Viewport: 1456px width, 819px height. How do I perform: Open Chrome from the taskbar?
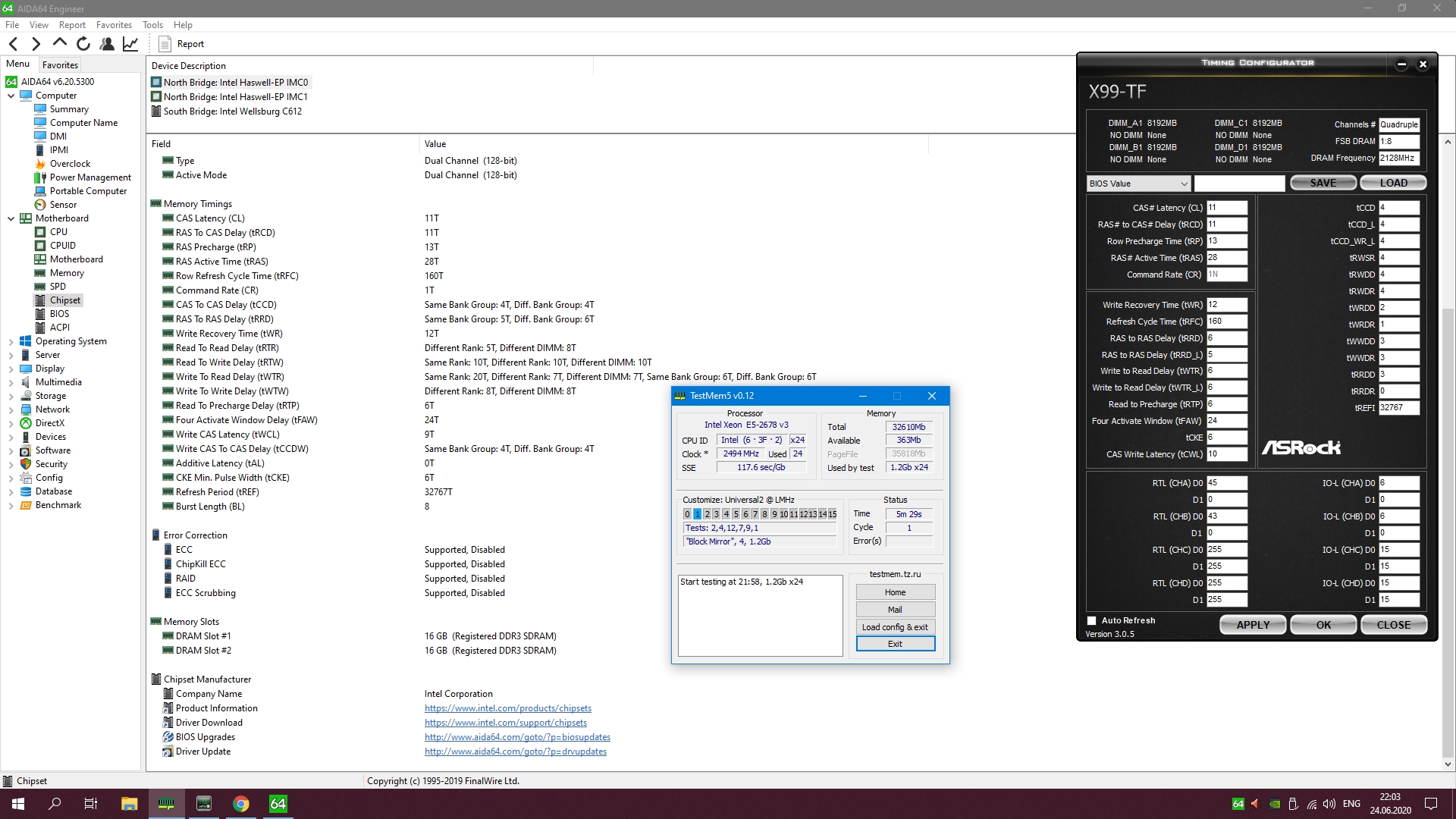(241, 804)
